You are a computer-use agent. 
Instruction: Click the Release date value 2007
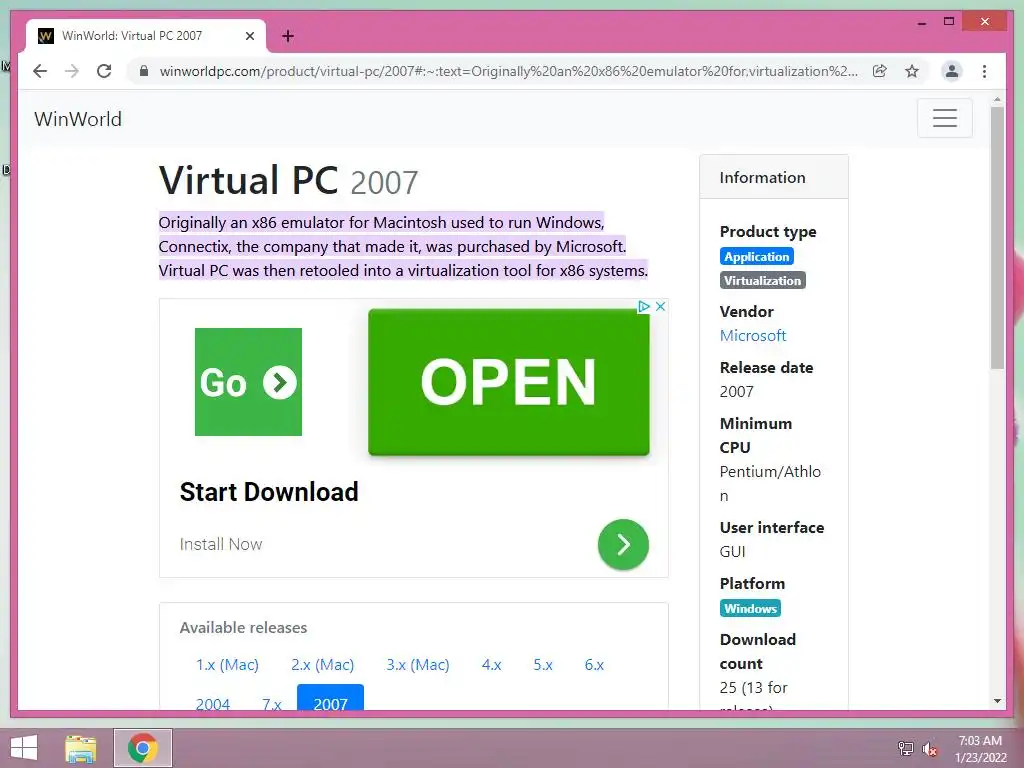736,392
